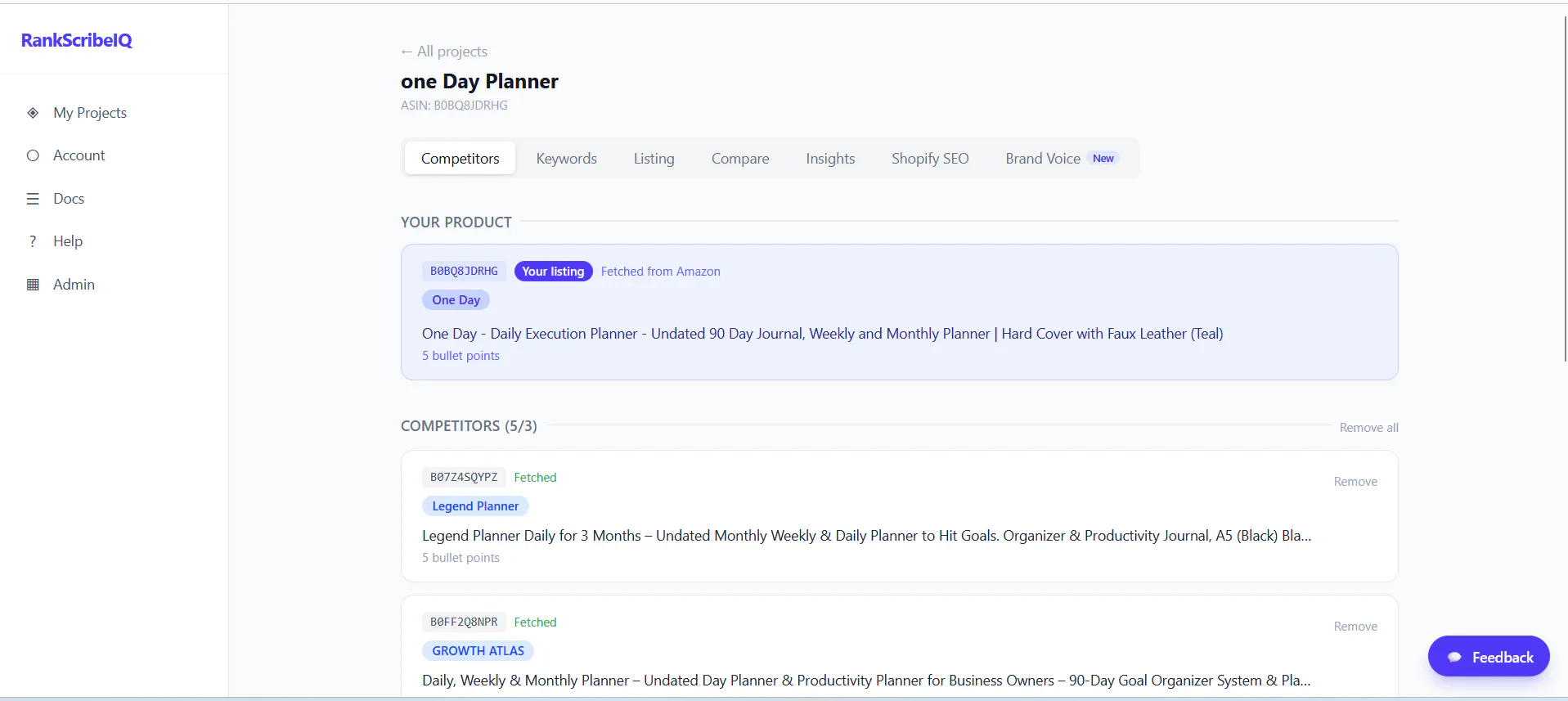The width and height of the screenshot is (1568, 701).
Task: Remove the Legend Planner competitor
Action: click(1355, 482)
